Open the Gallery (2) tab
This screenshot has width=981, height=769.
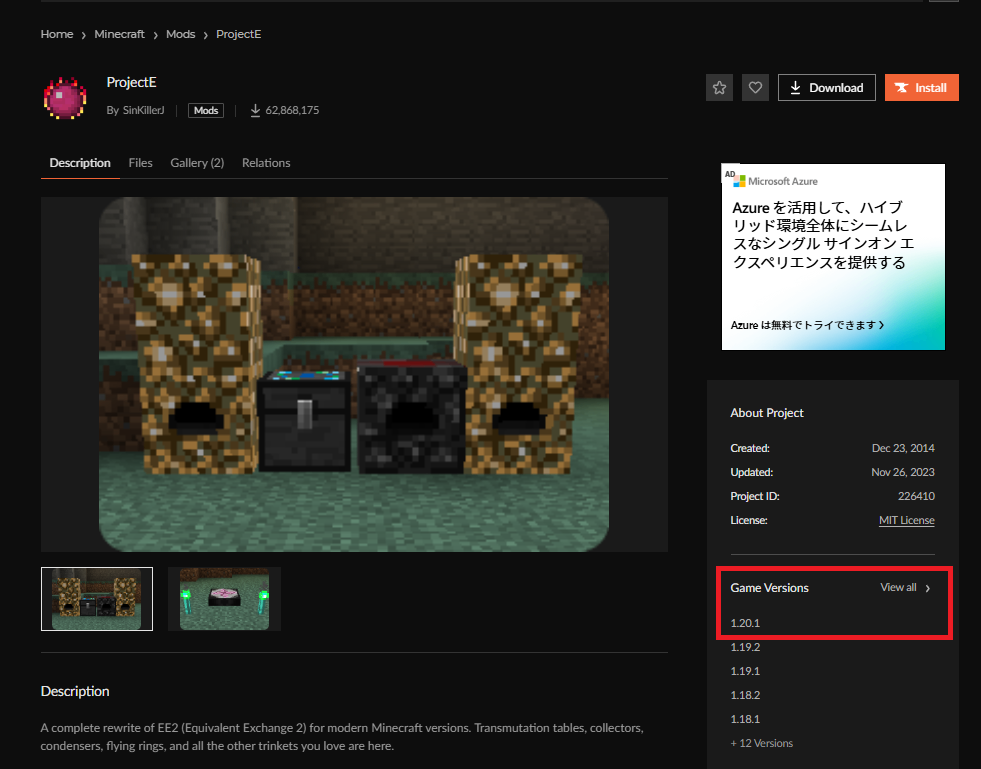[x=197, y=163]
